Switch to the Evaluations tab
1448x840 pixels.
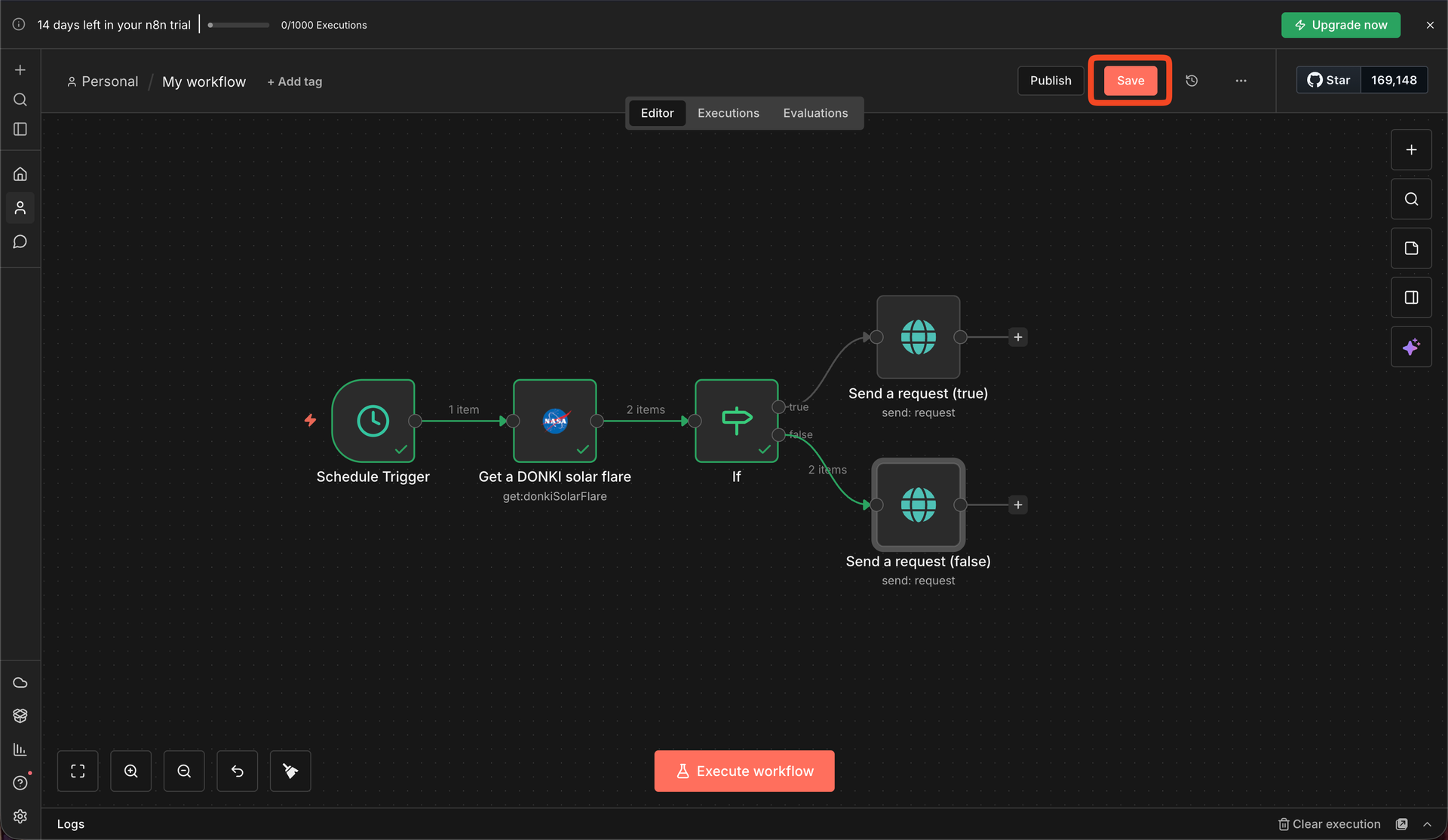pos(815,113)
